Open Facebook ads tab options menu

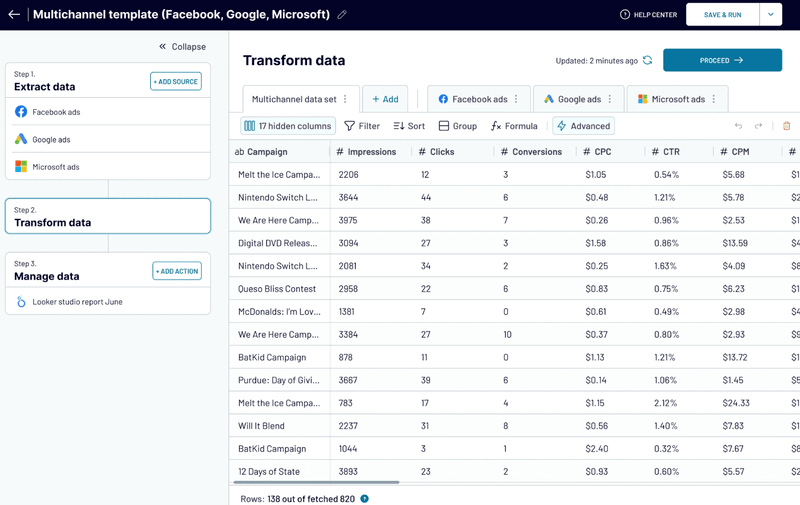[516, 100]
